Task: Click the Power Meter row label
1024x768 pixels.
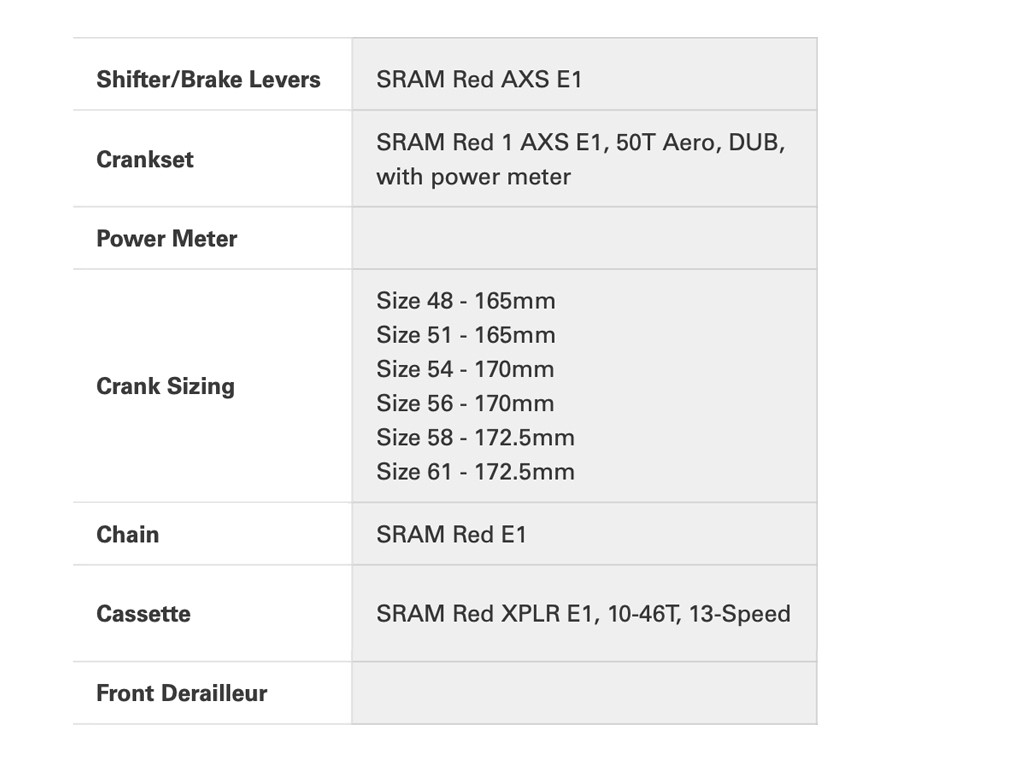Action: [x=166, y=239]
